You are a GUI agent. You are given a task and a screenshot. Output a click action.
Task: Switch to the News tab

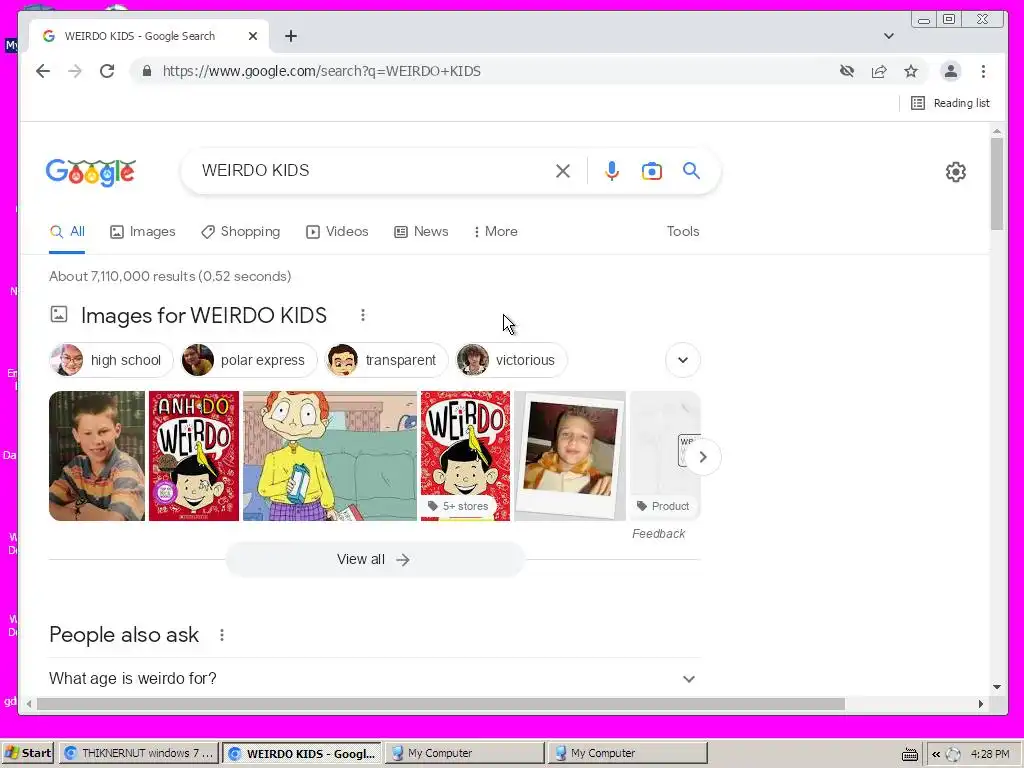421,232
